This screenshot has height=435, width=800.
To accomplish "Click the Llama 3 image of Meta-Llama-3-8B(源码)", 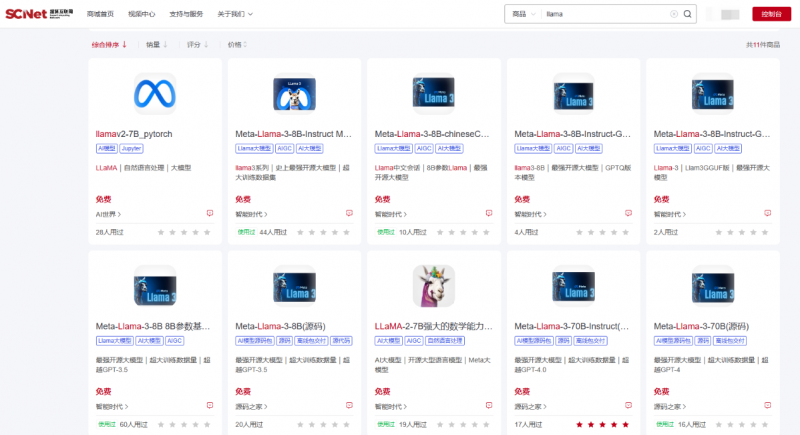I will [294, 286].
